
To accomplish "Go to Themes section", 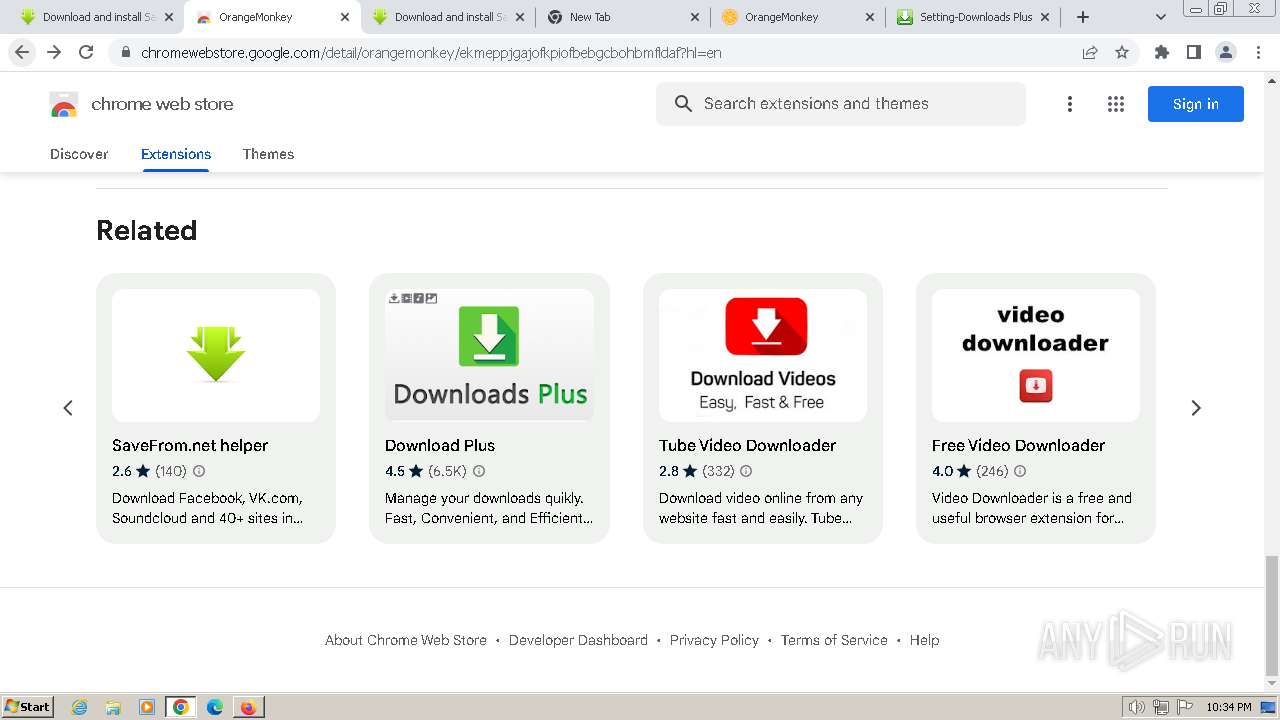I will click(x=268, y=154).
